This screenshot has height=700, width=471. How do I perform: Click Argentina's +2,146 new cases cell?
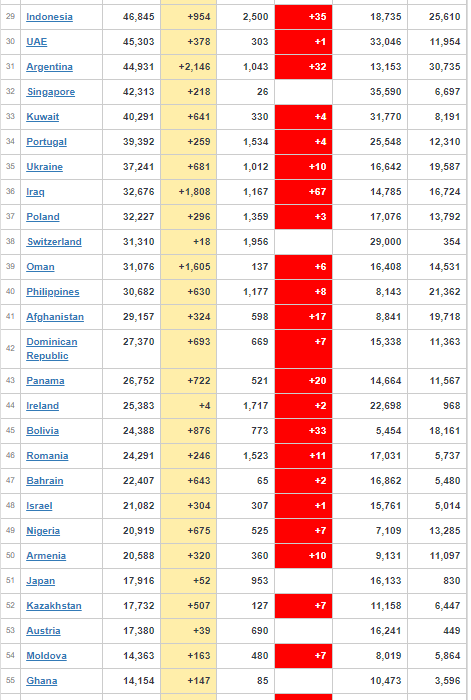tap(188, 67)
